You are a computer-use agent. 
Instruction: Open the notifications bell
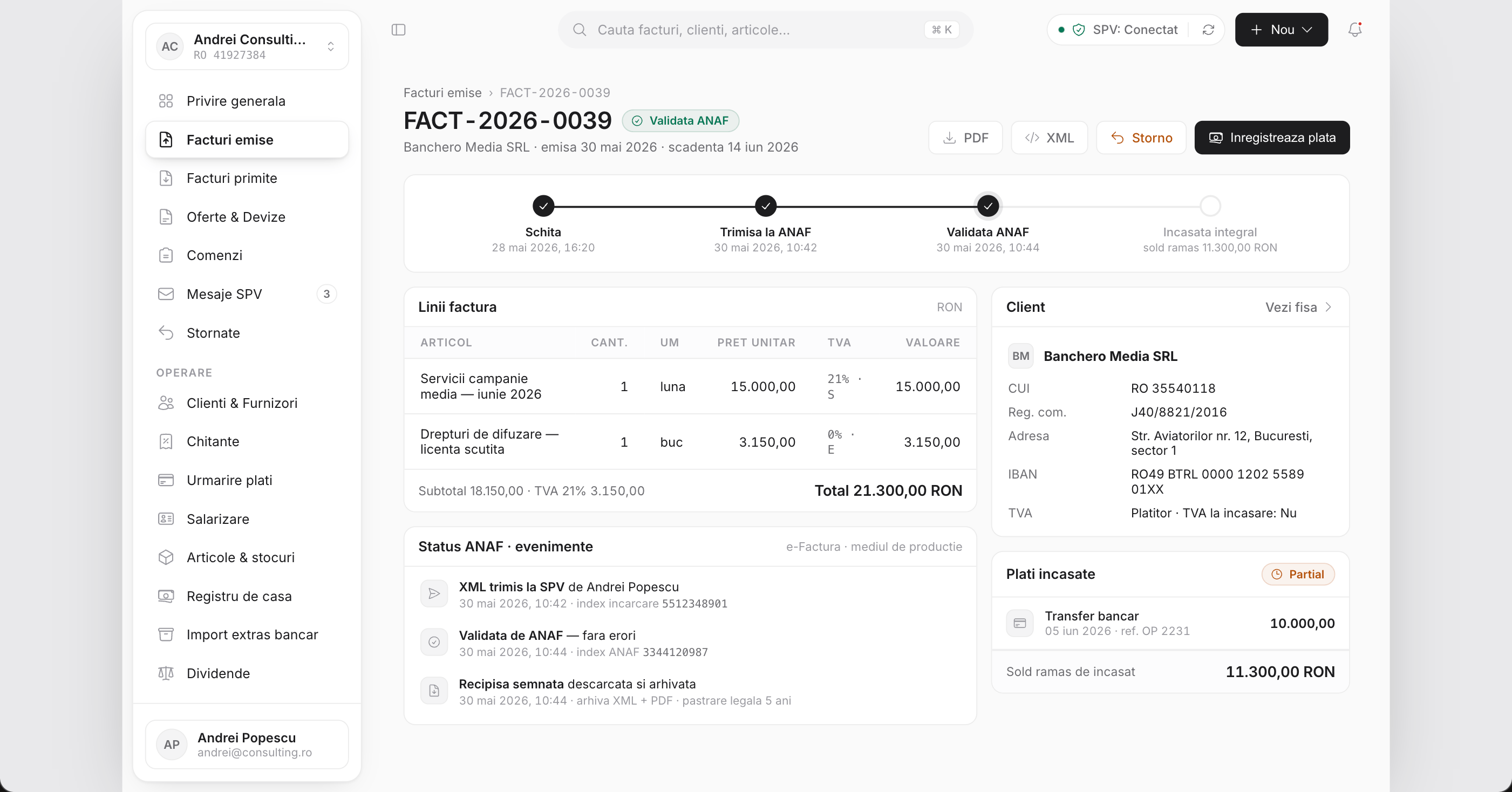pos(1354,29)
